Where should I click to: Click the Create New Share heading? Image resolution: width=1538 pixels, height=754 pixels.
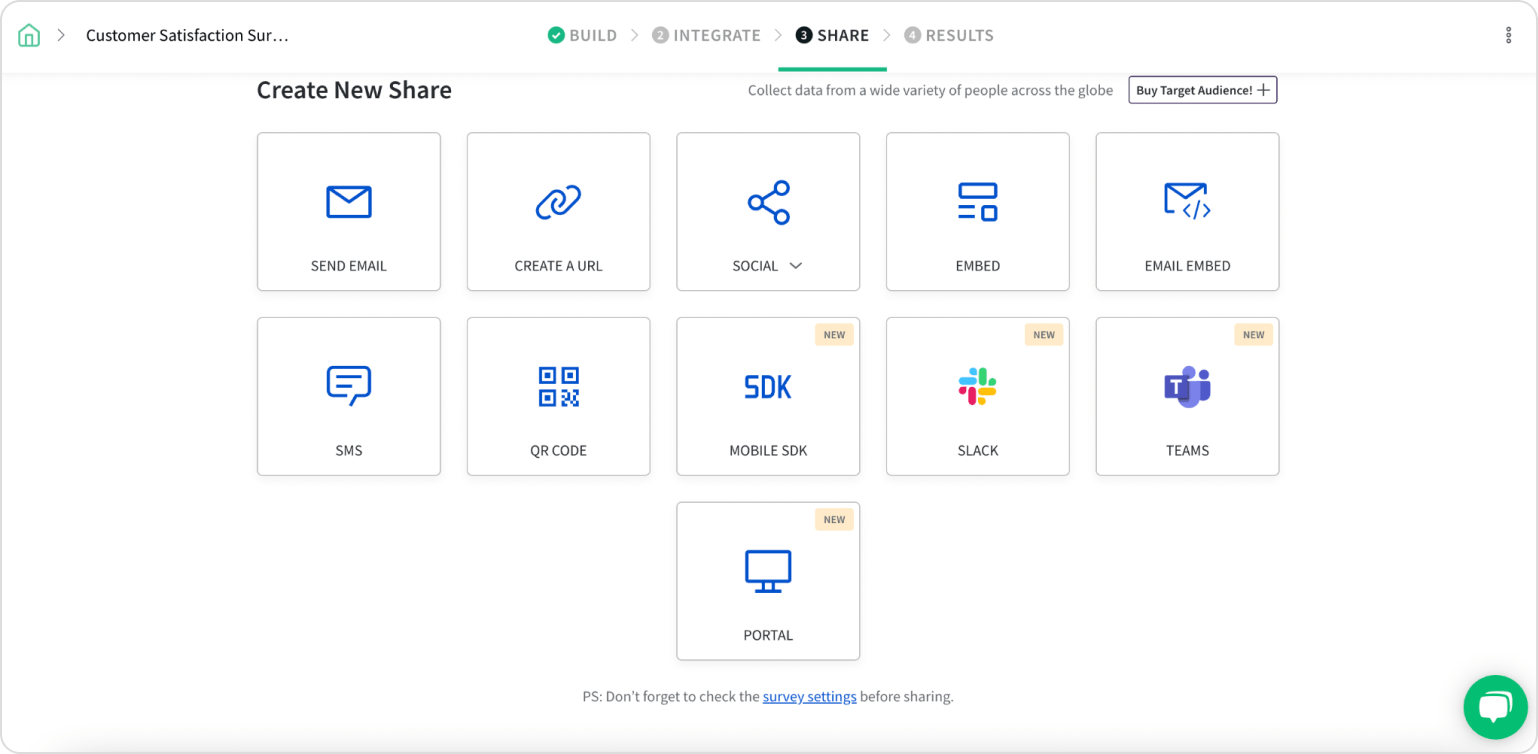[x=354, y=90]
